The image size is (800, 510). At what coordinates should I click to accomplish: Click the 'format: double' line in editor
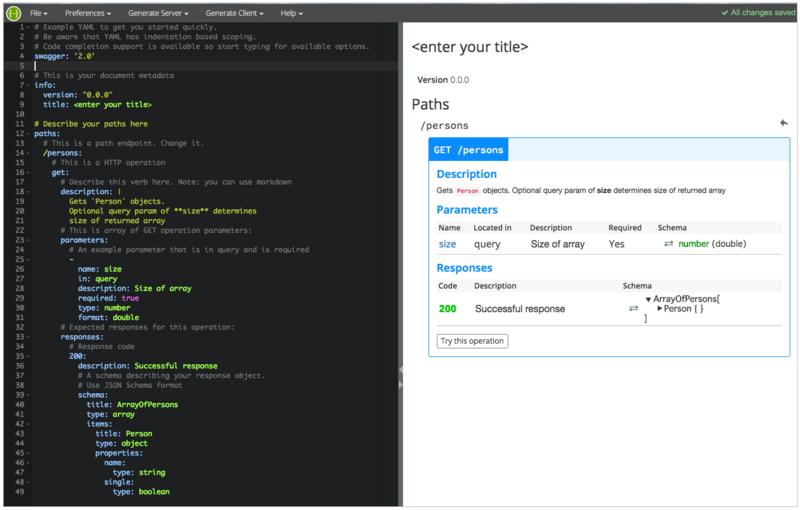pos(108,318)
